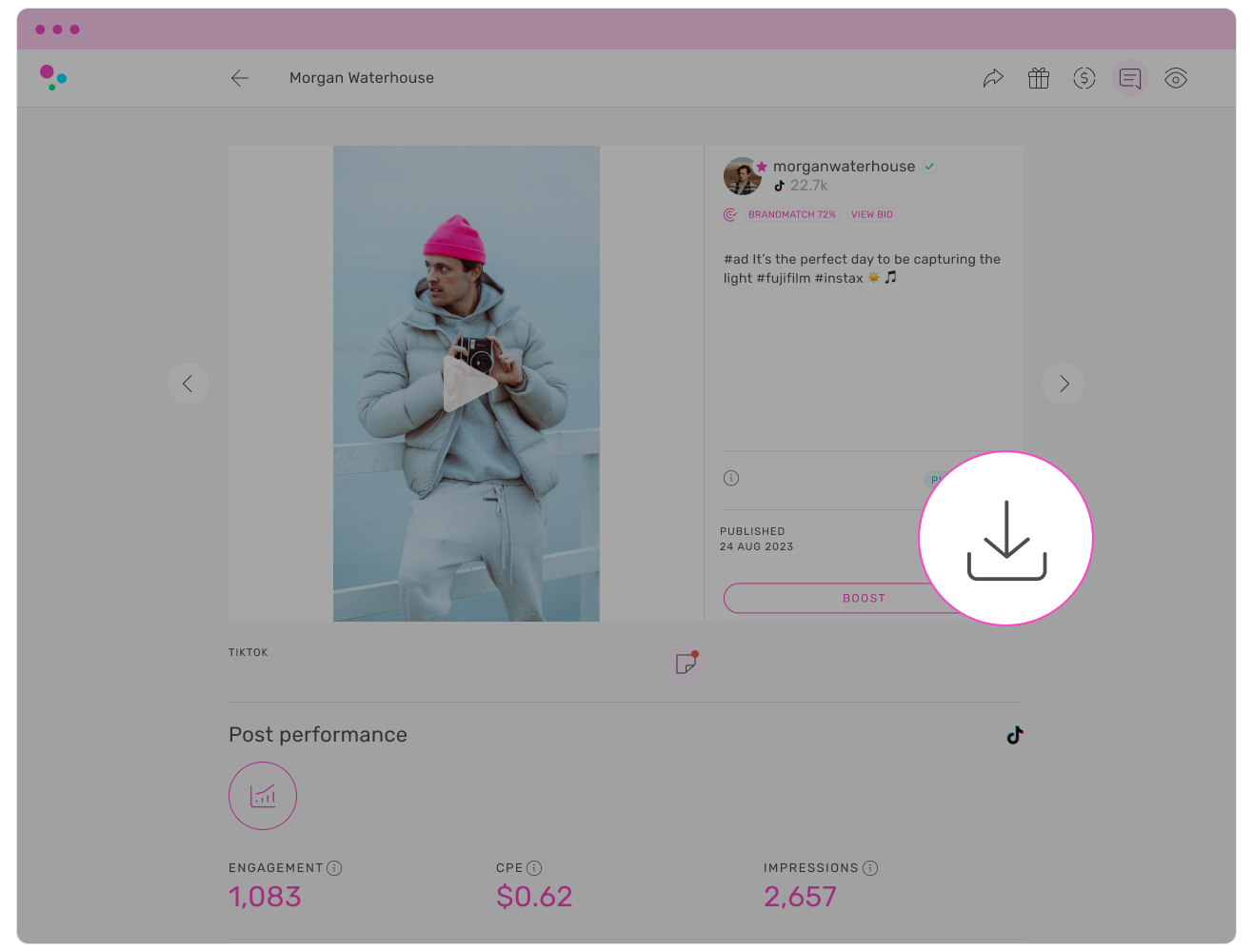Click the TikTok logo beside Post performance
Viewport: 1253px width, 952px height.
[x=1015, y=735]
